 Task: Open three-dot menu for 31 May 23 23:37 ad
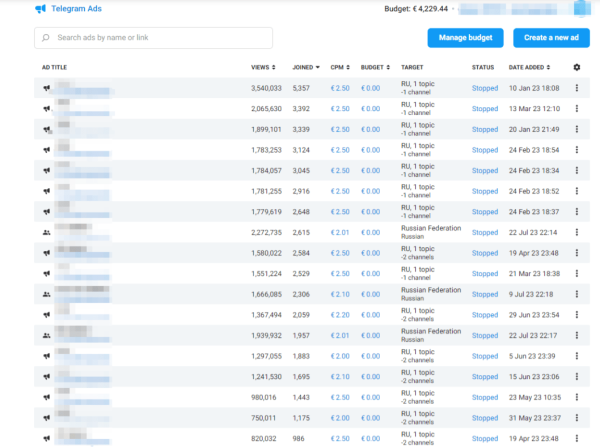point(576,417)
